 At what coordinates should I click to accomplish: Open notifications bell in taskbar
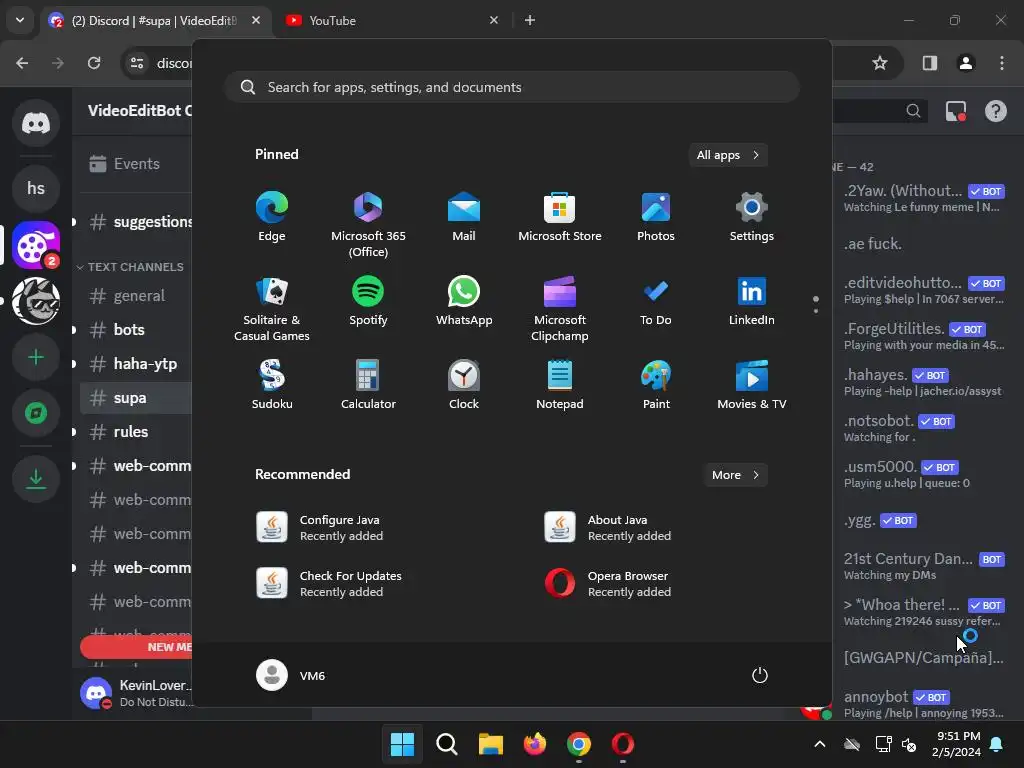(x=997, y=744)
